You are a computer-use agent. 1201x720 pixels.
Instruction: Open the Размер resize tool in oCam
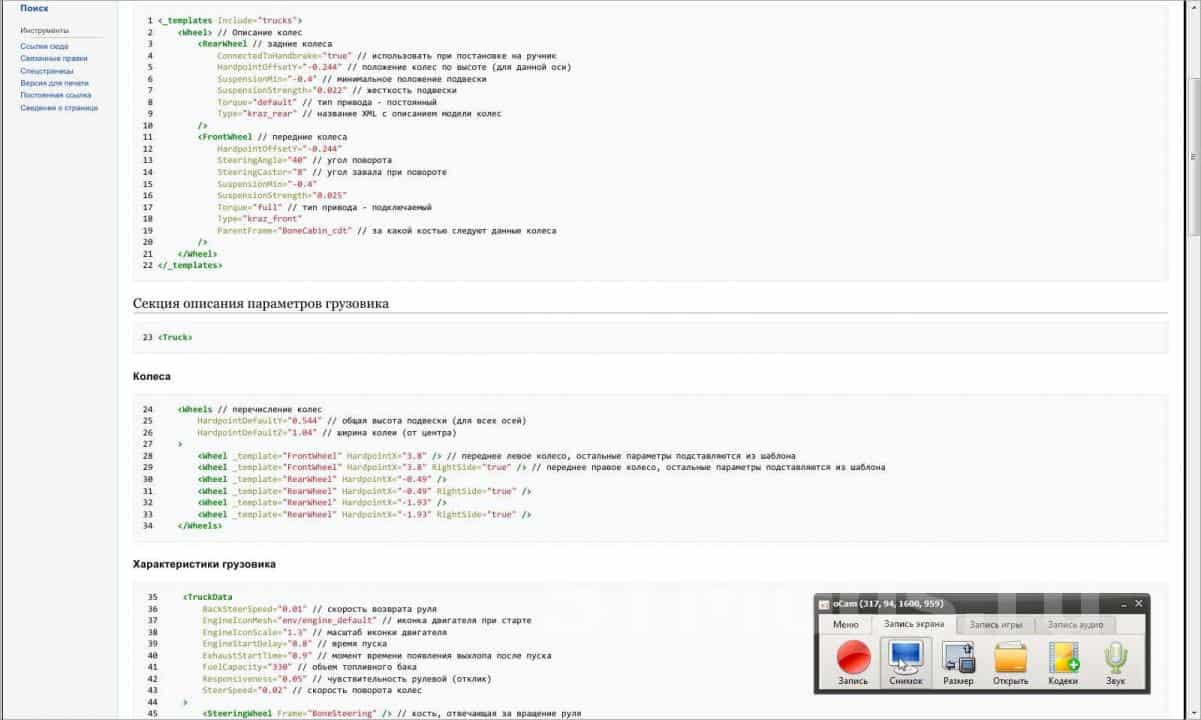coord(957,660)
